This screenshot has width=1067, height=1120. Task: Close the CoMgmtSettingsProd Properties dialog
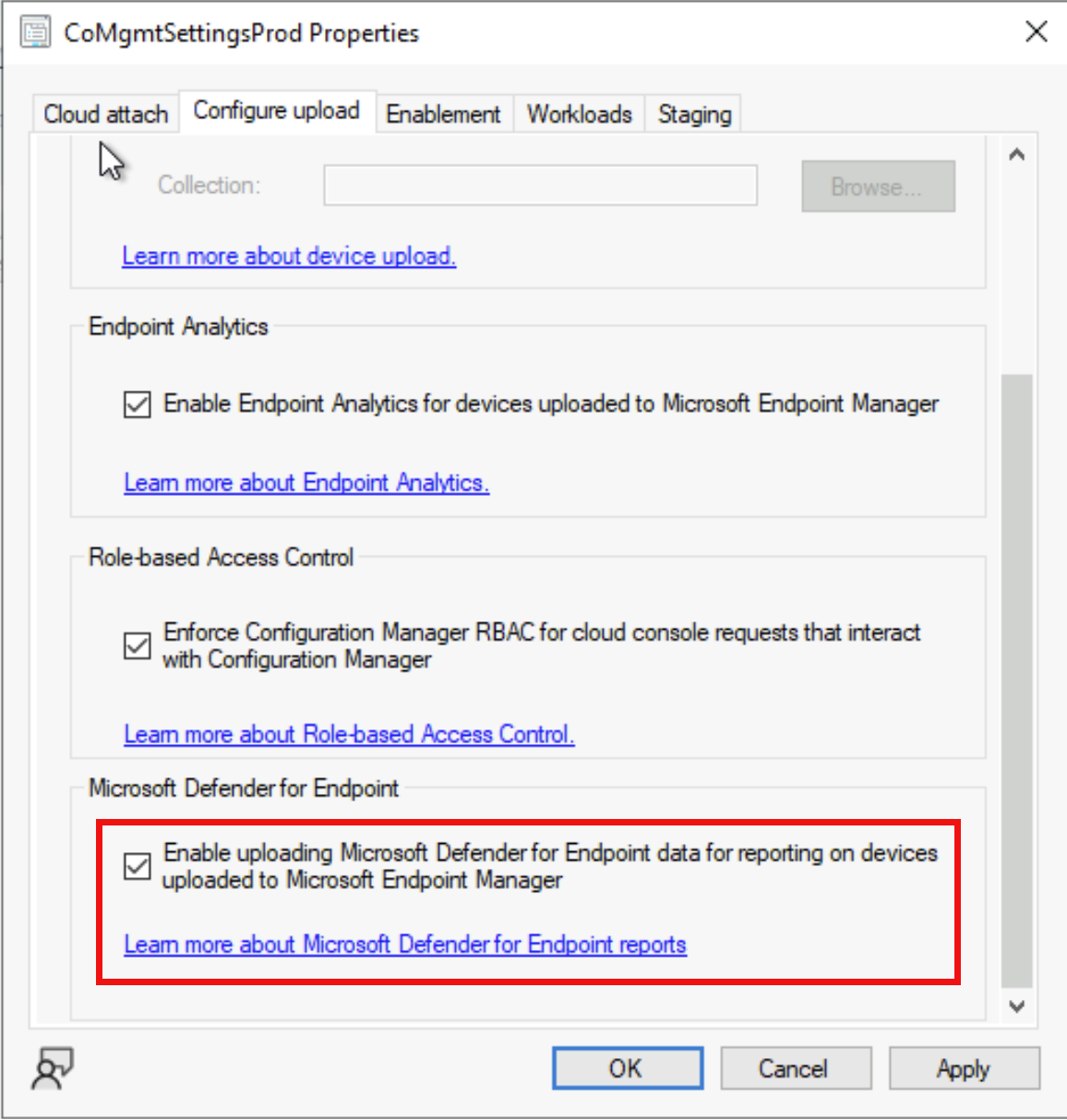point(1036,31)
